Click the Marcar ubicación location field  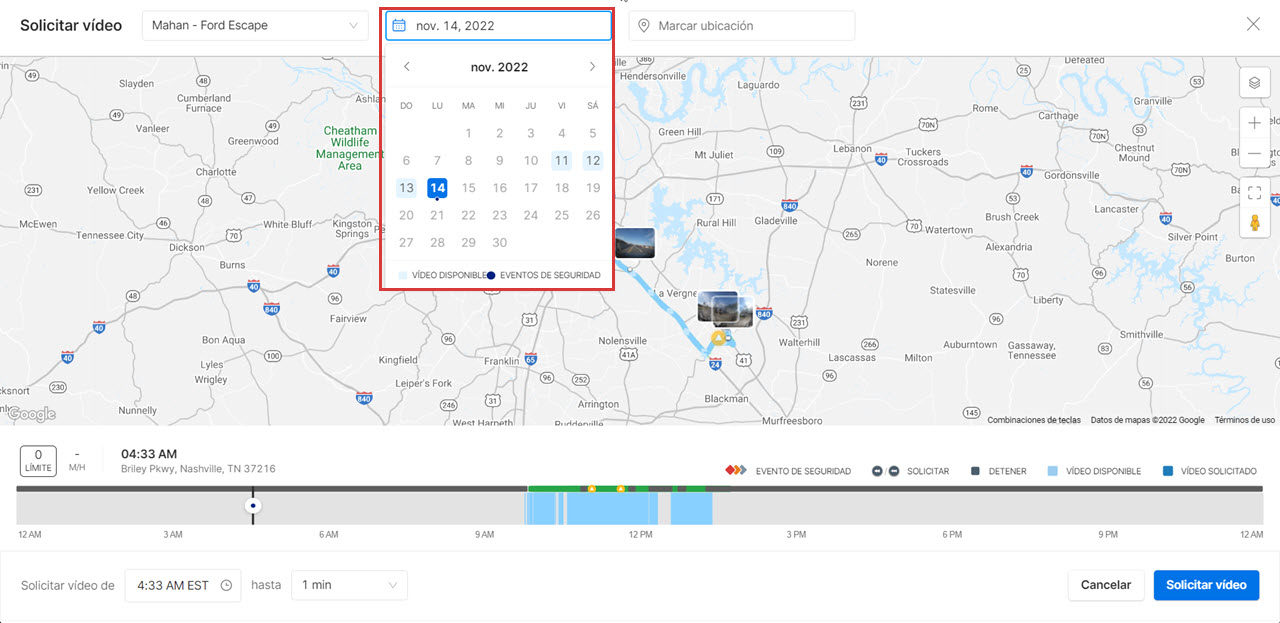click(x=741, y=26)
